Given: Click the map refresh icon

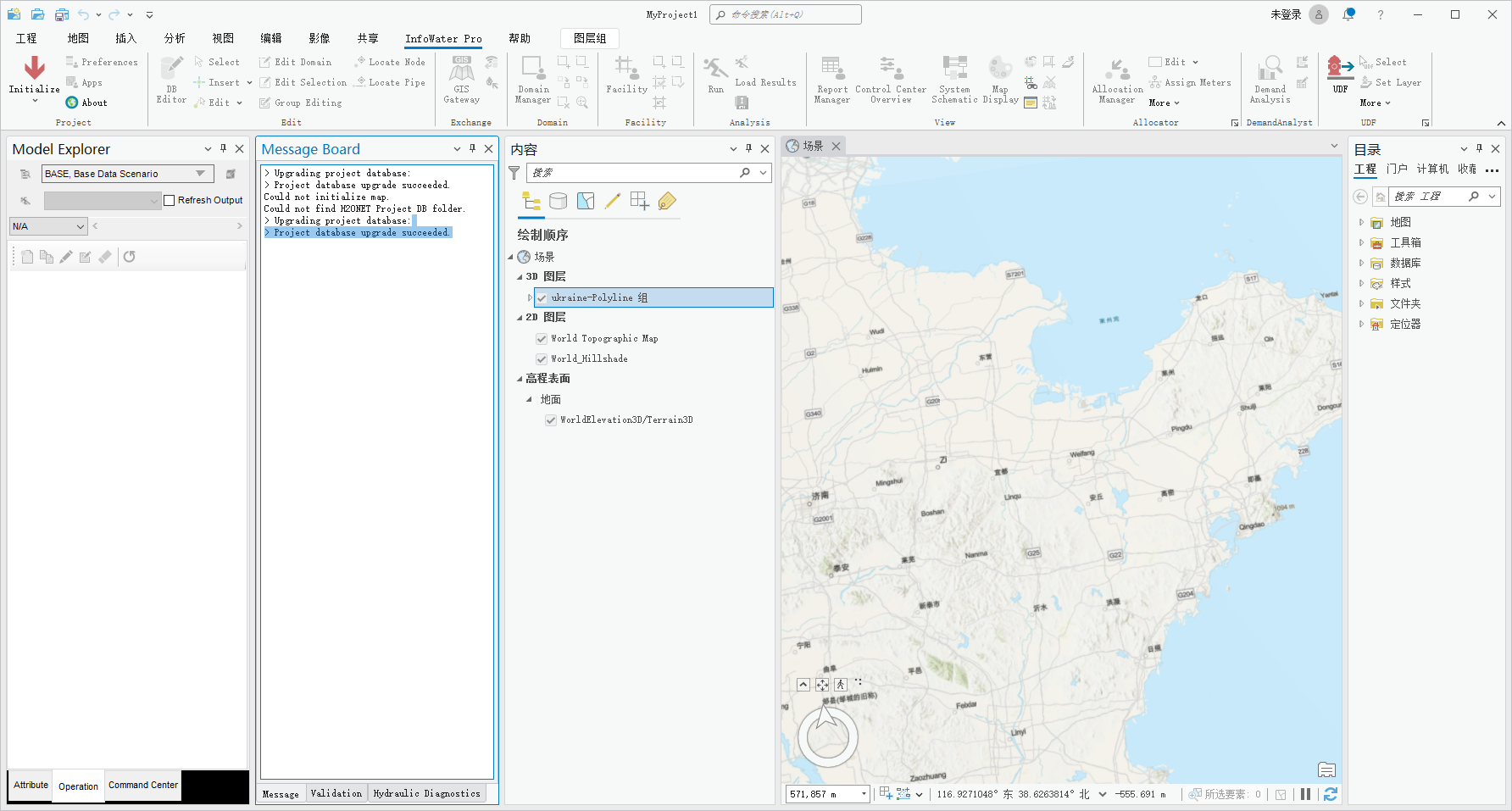Looking at the screenshot, I should click(1331, 794).
